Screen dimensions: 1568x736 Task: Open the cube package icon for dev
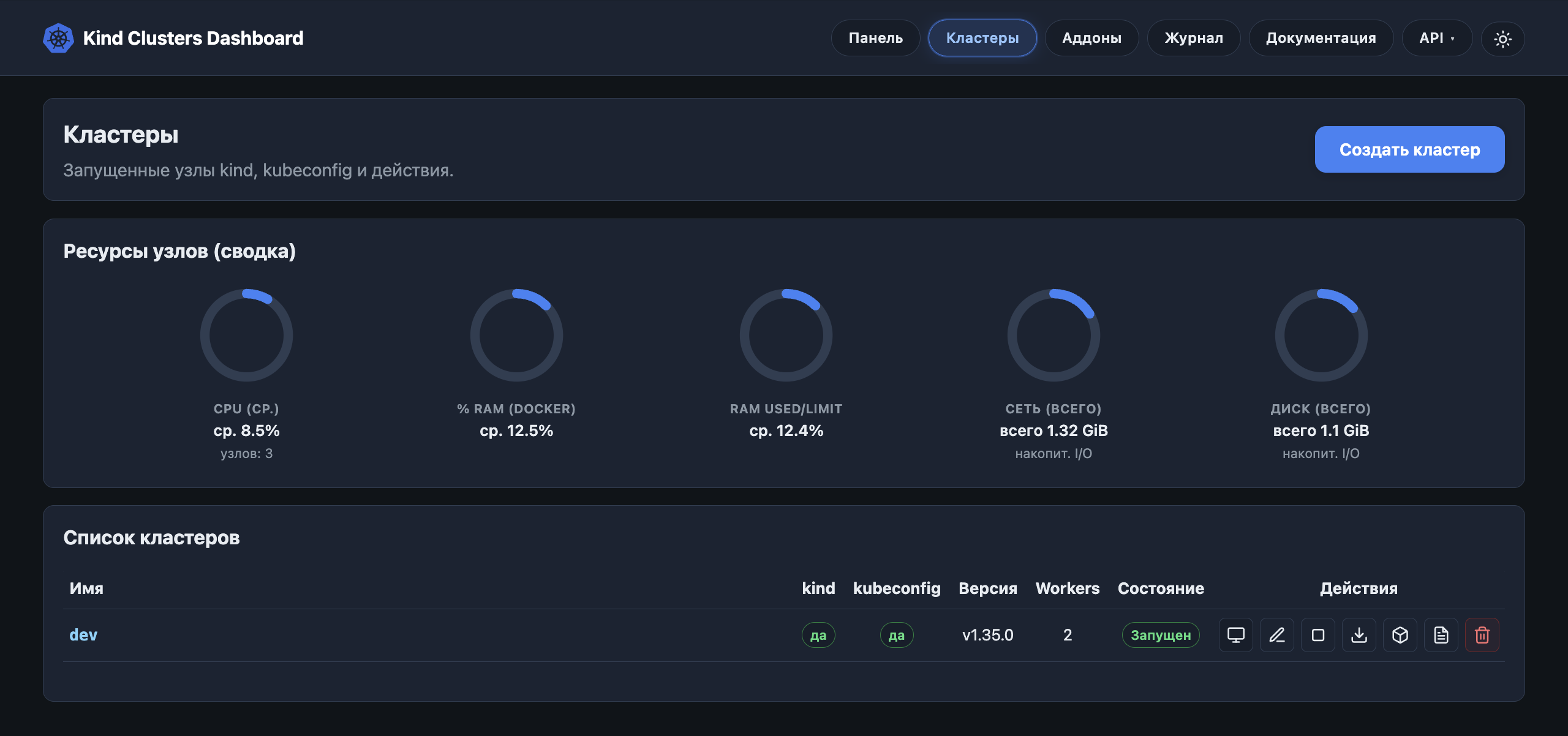pyautogui.click(x=1400, y=635)
